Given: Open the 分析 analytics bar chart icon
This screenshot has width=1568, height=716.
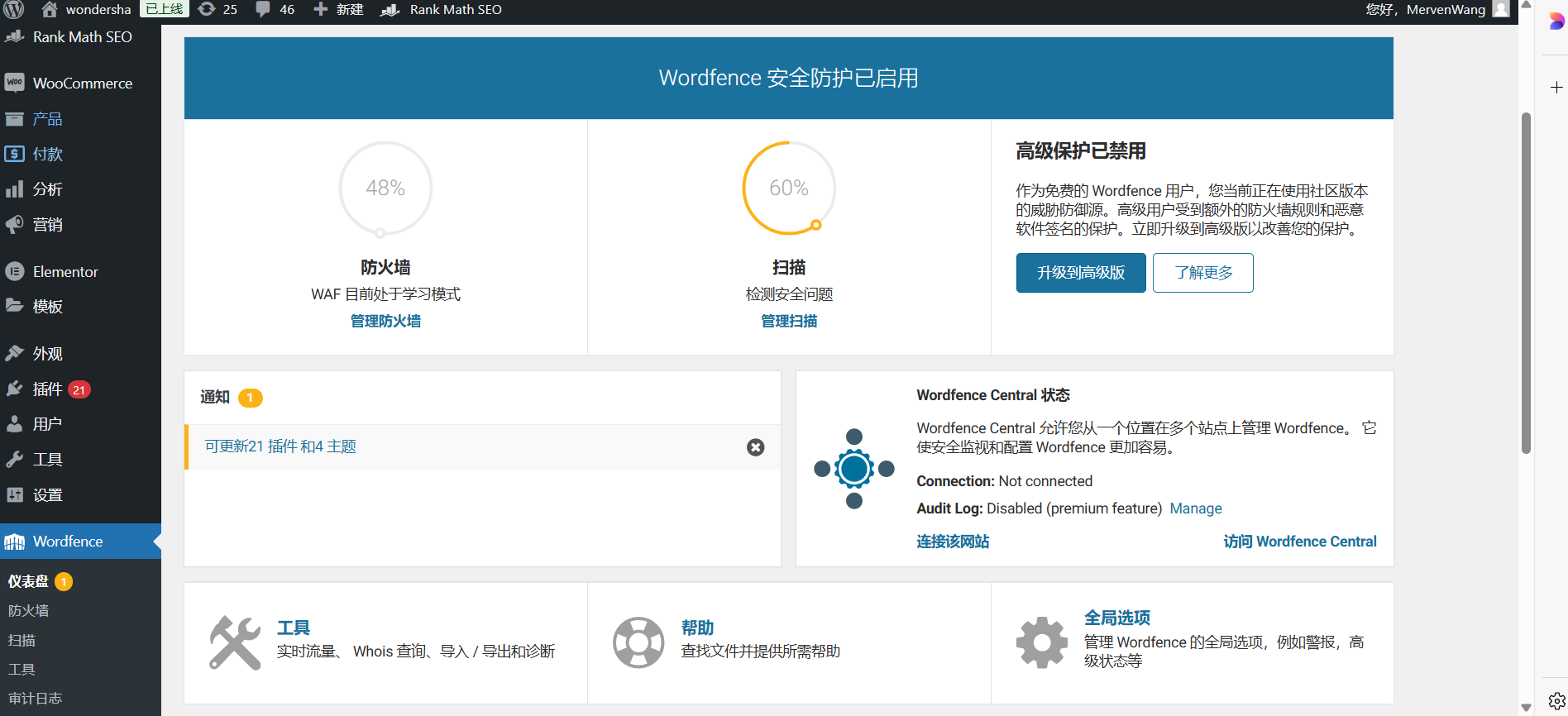Looking at the screenshot, I should click(x=14, y=189).
